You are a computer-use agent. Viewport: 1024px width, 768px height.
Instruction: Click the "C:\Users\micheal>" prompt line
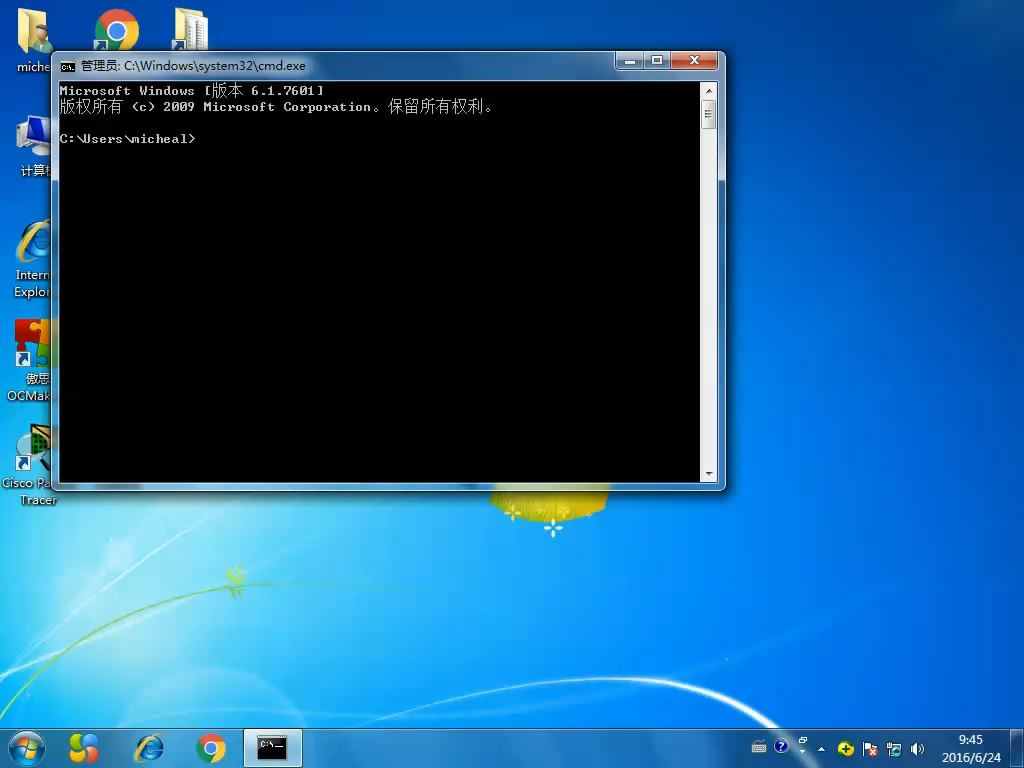pos(127,138)
